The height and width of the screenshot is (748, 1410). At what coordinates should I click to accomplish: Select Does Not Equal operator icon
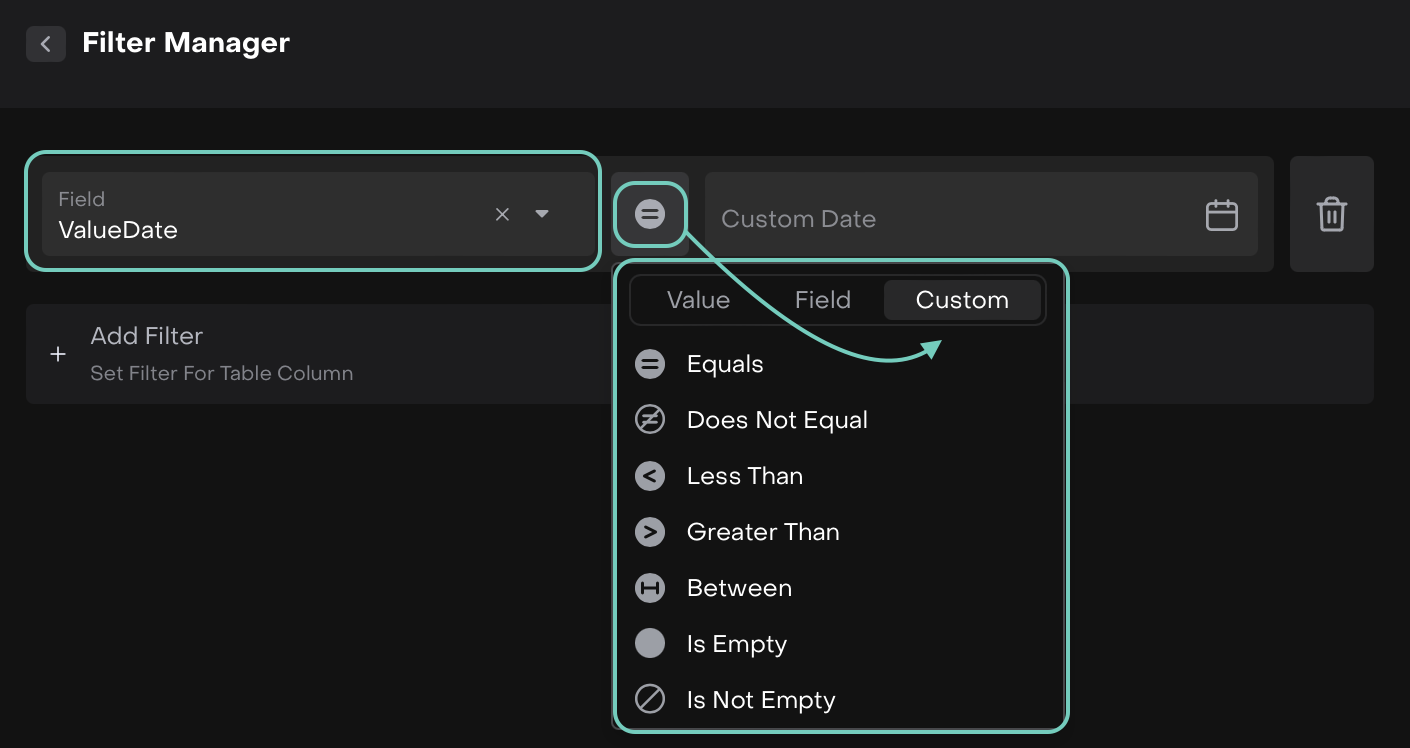pos(650,420)
